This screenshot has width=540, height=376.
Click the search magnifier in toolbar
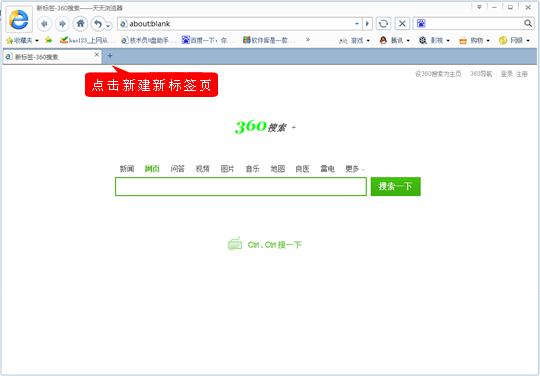(x=528, y=23)
